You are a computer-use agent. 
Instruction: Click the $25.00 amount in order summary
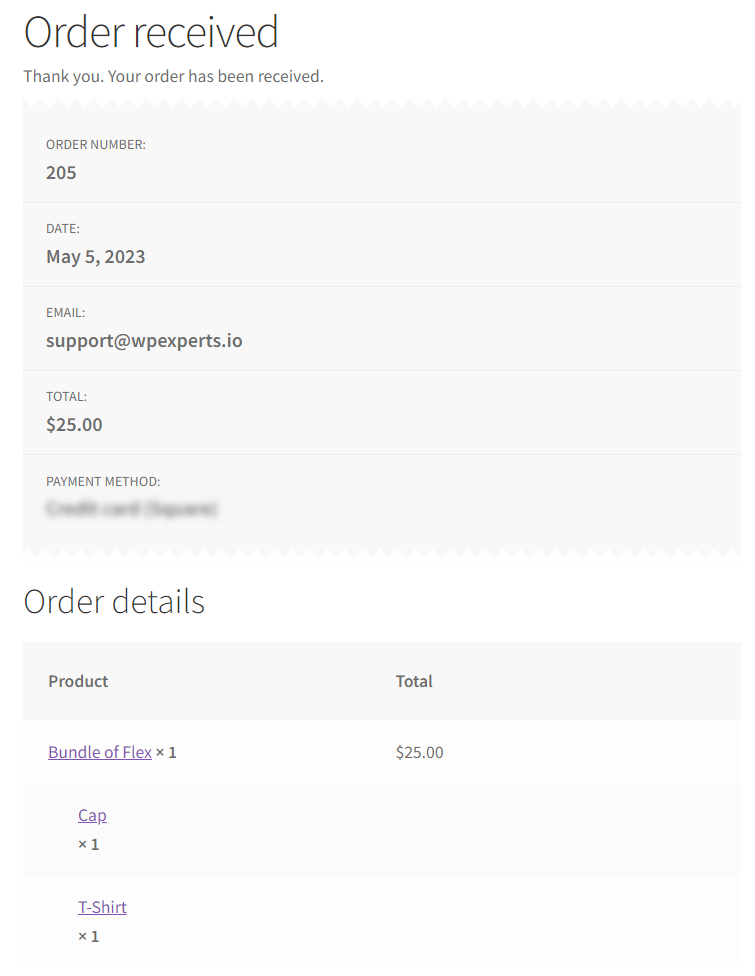[x=74, y=425]
